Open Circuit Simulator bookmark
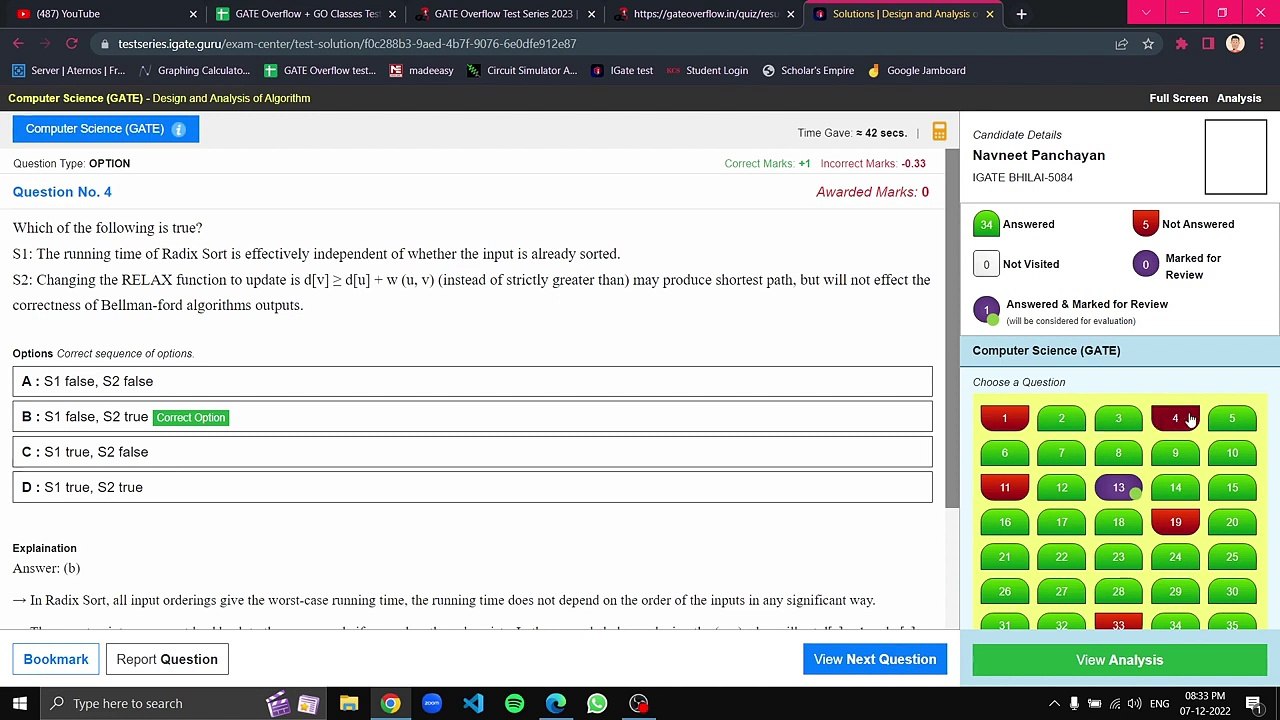1280x720 pixels. [x=522, y=71]
